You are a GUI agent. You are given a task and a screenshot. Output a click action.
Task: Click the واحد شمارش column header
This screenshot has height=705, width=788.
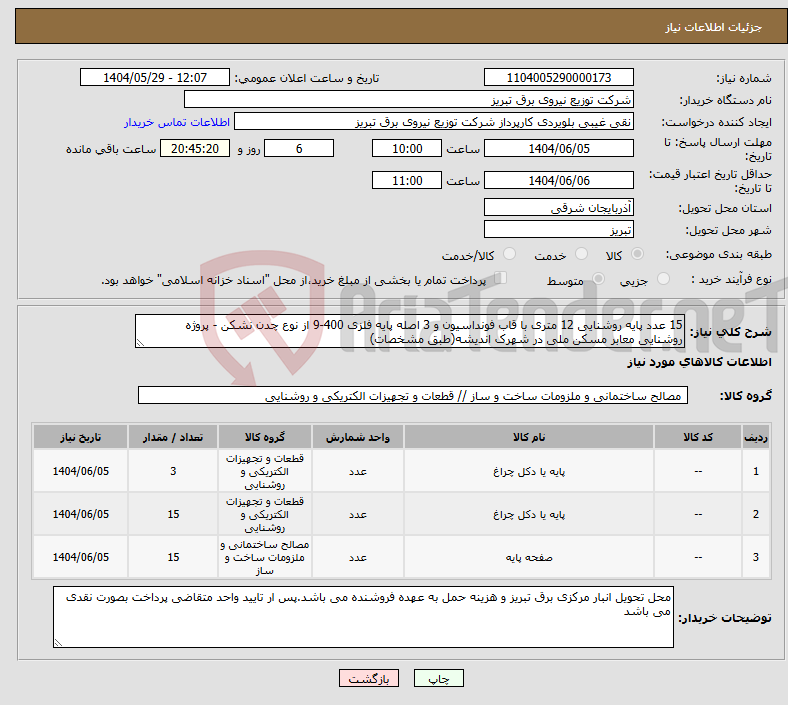point(357,437)
